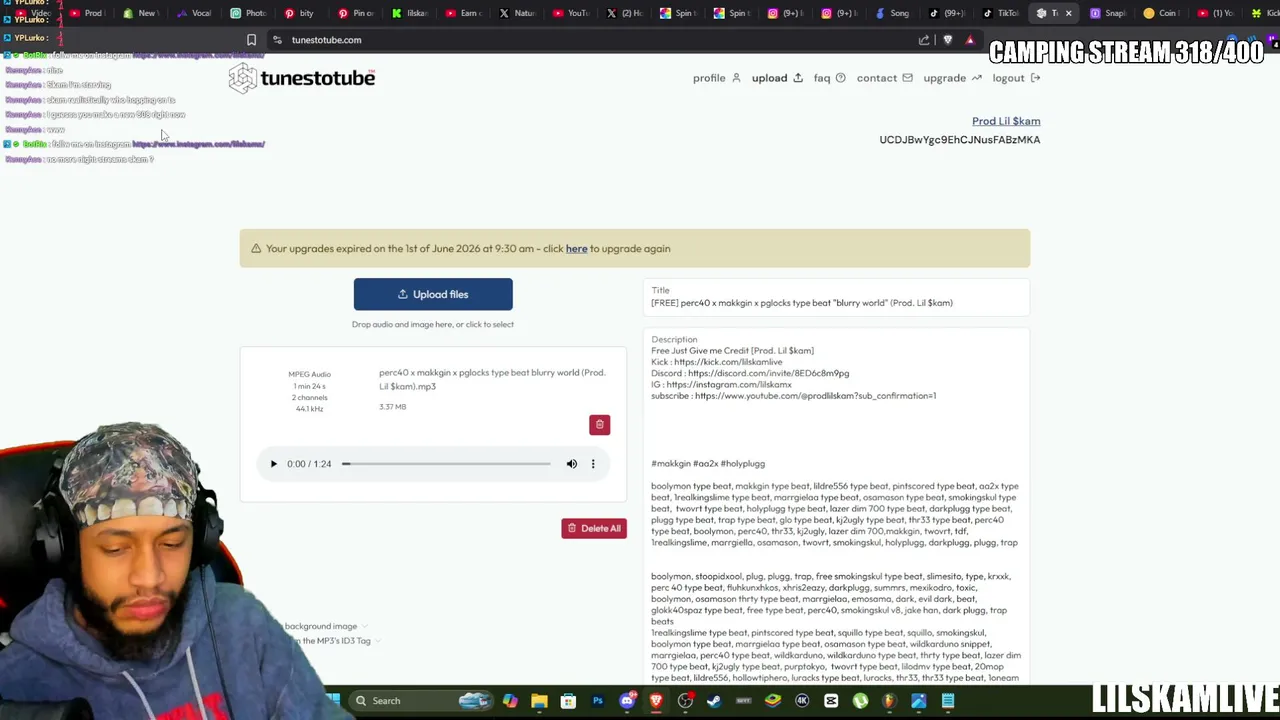Switch to the bitly browser tab
The width and height of the screenshot is (1280, 720).
300,13
